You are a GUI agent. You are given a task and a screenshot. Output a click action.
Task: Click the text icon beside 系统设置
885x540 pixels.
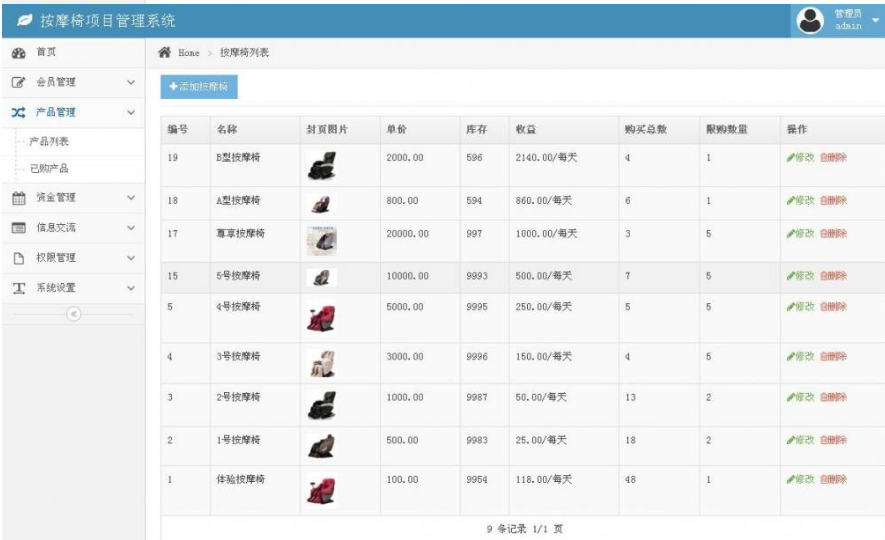(19, 288)
